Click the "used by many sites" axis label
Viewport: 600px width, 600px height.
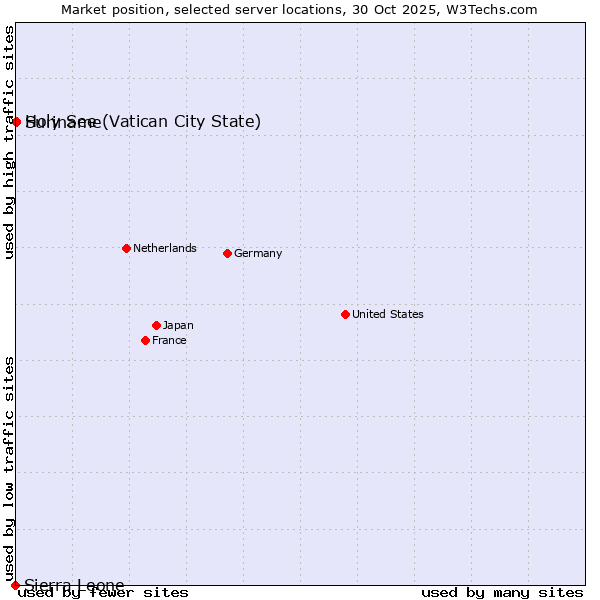click(502, 593)
